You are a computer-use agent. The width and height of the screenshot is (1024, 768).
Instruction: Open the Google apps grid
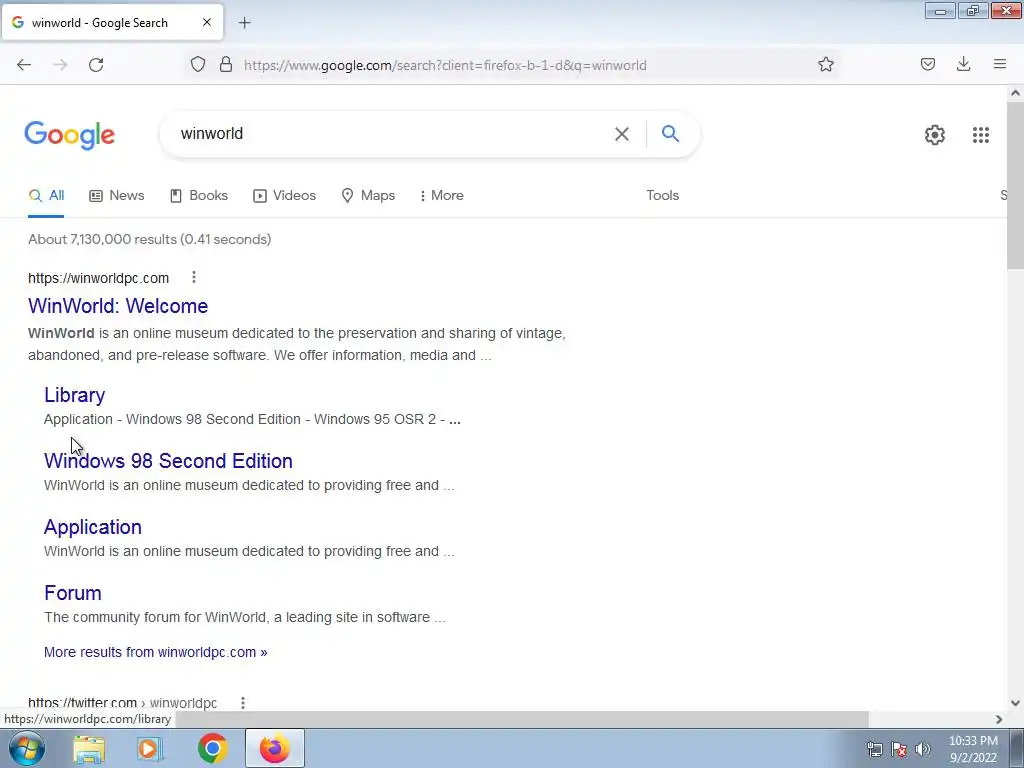pos(980,135)
